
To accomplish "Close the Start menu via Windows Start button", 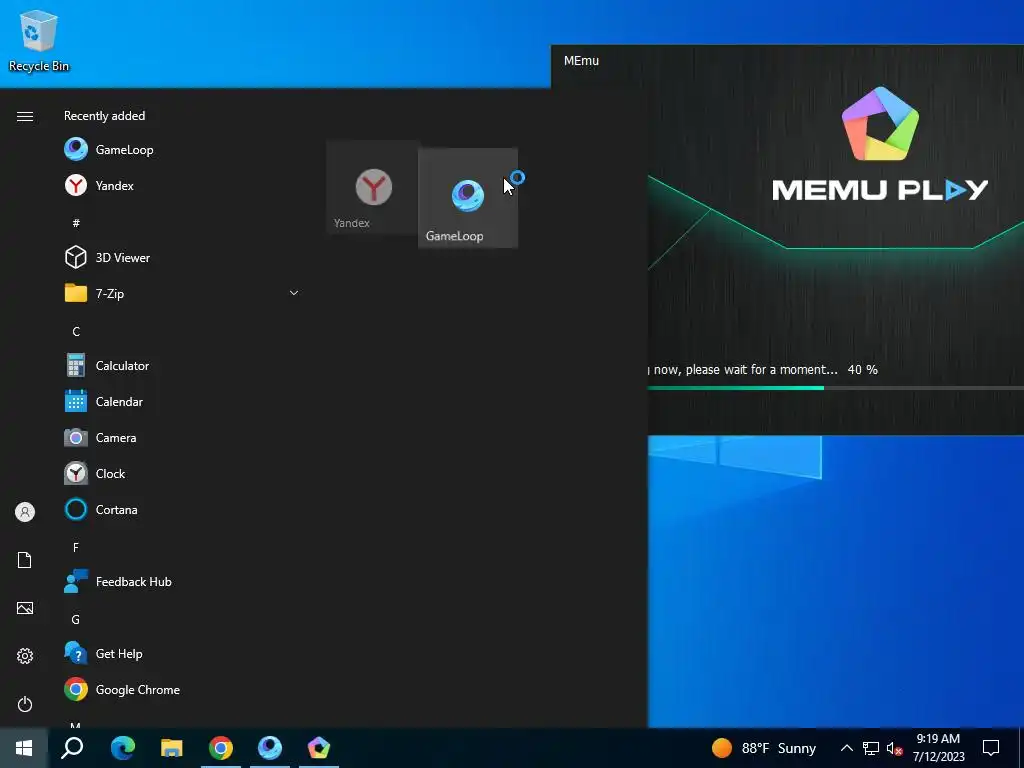I will [24, 748].
